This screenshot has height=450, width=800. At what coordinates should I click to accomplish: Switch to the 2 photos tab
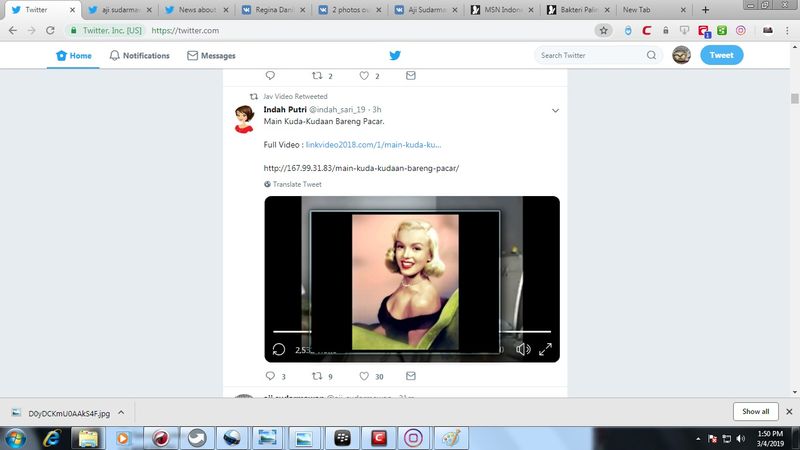(x=349, y=10)
